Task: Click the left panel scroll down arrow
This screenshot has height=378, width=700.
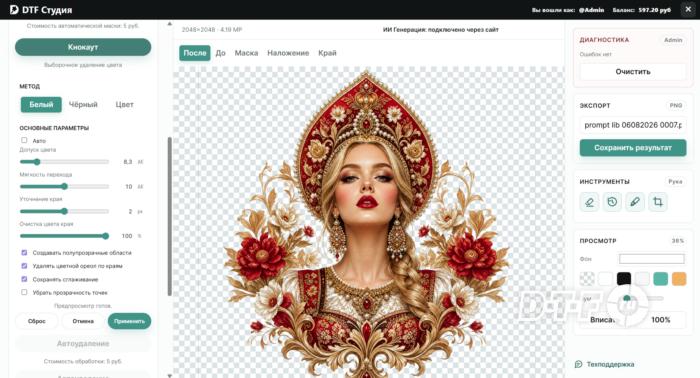Action: (x=170, y=375)
